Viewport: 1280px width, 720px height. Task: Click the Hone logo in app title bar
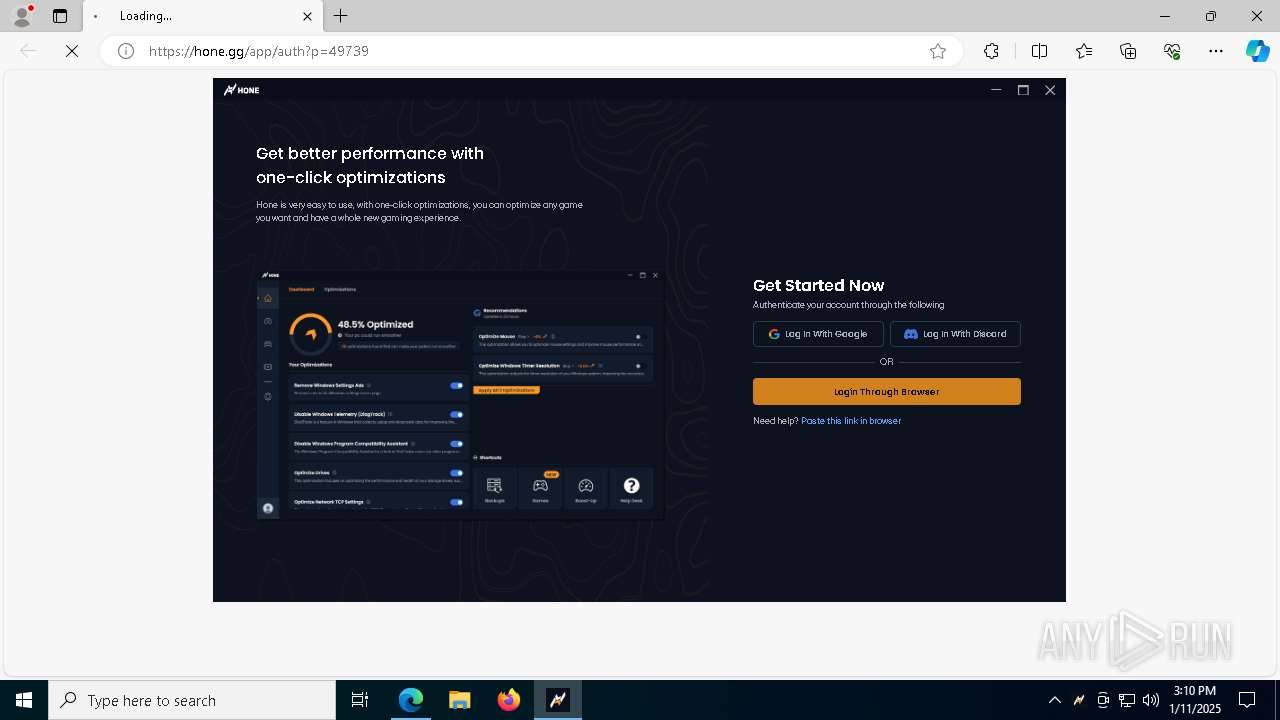pyautogui.click(x=241, y=90)
